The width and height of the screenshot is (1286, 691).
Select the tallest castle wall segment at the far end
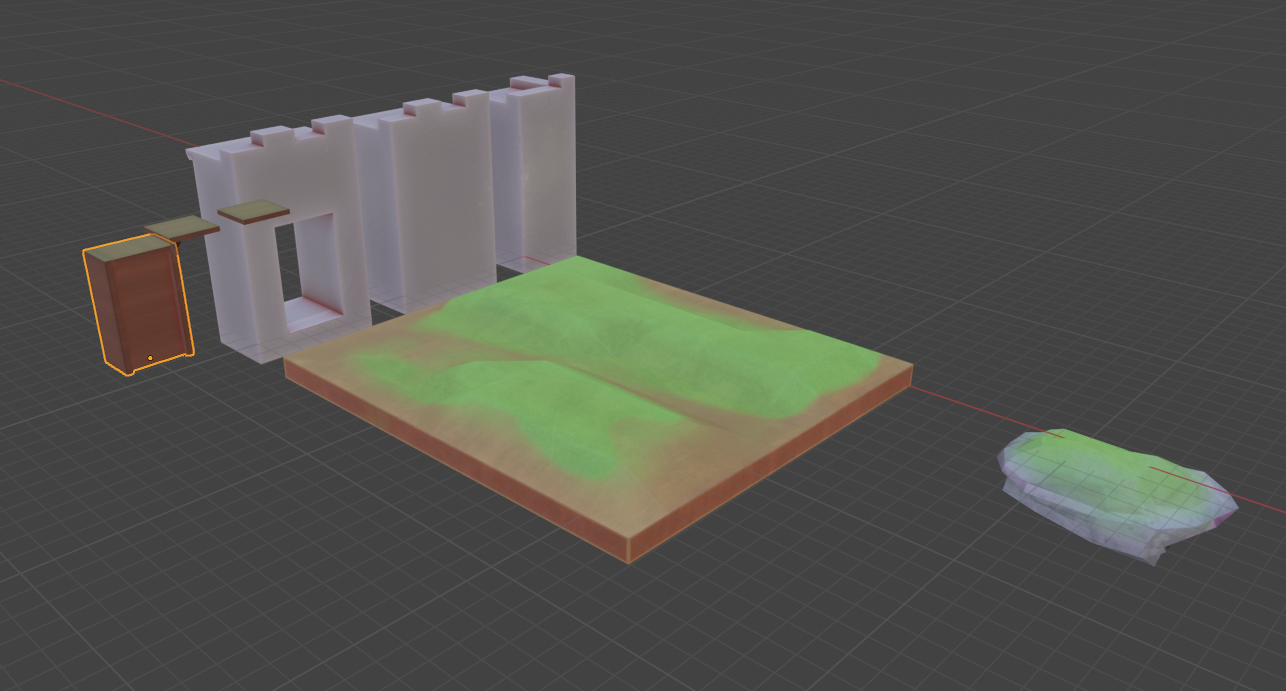tap(533, 174)
